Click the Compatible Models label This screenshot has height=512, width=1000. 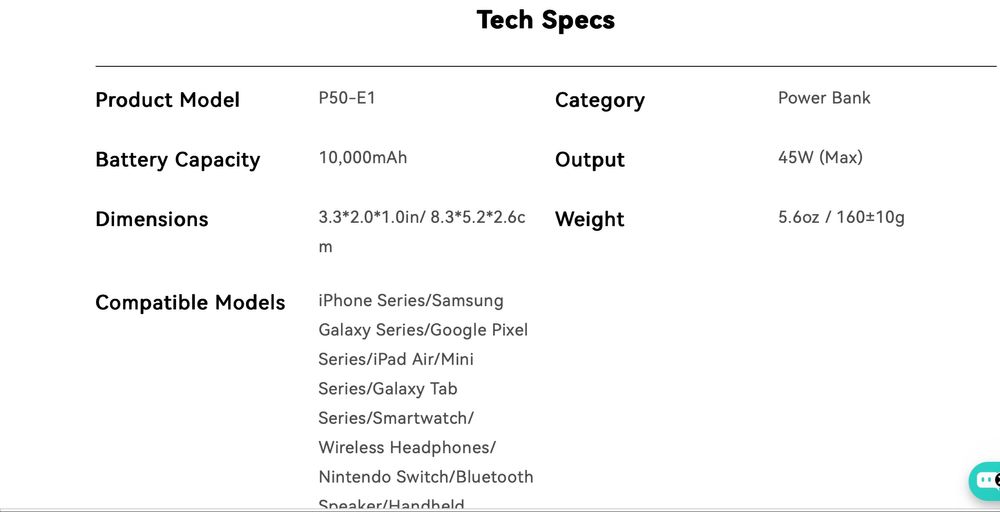point(190,303)
